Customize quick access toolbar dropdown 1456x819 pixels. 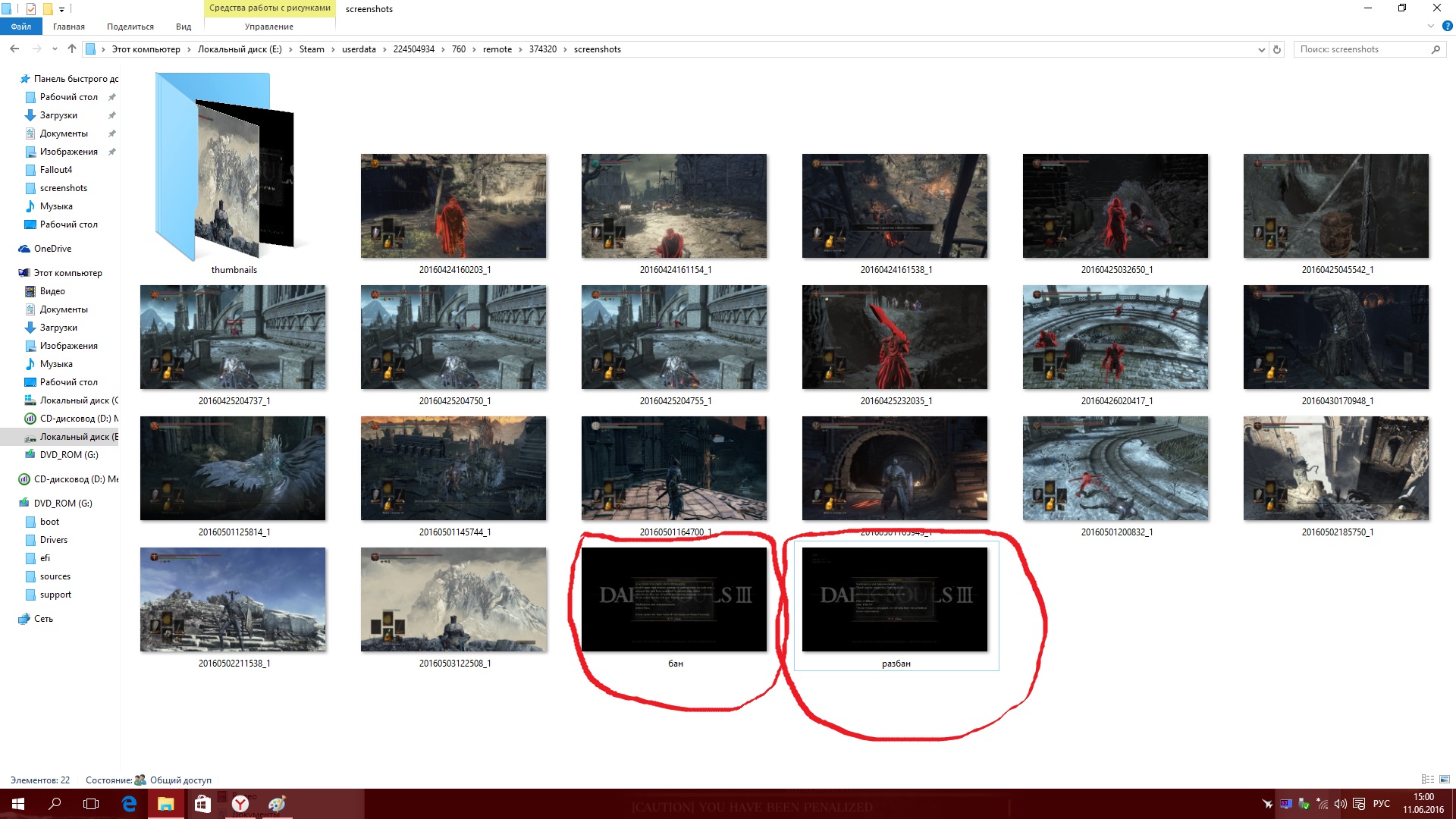62,9
